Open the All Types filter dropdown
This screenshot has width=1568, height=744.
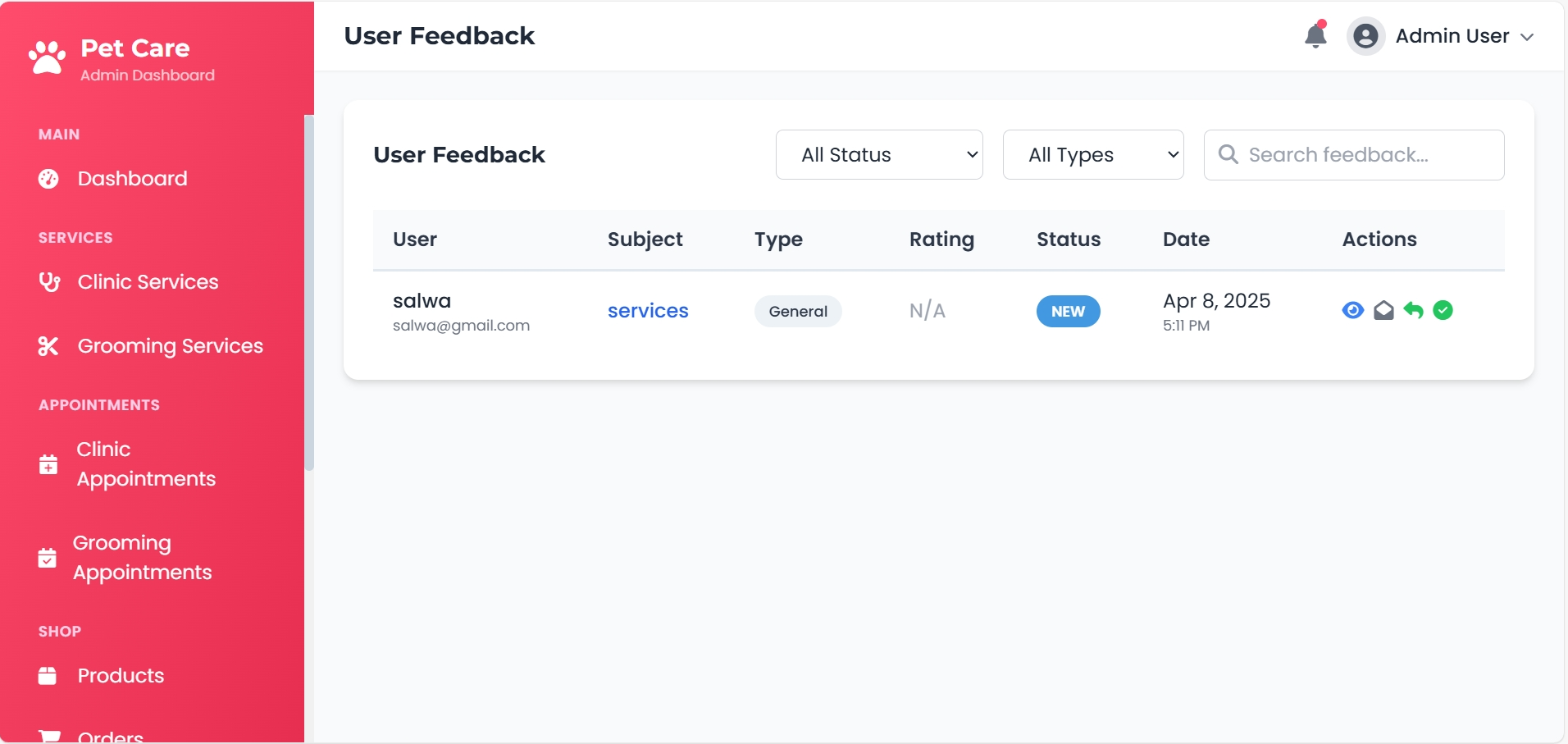click(1093, 155)
